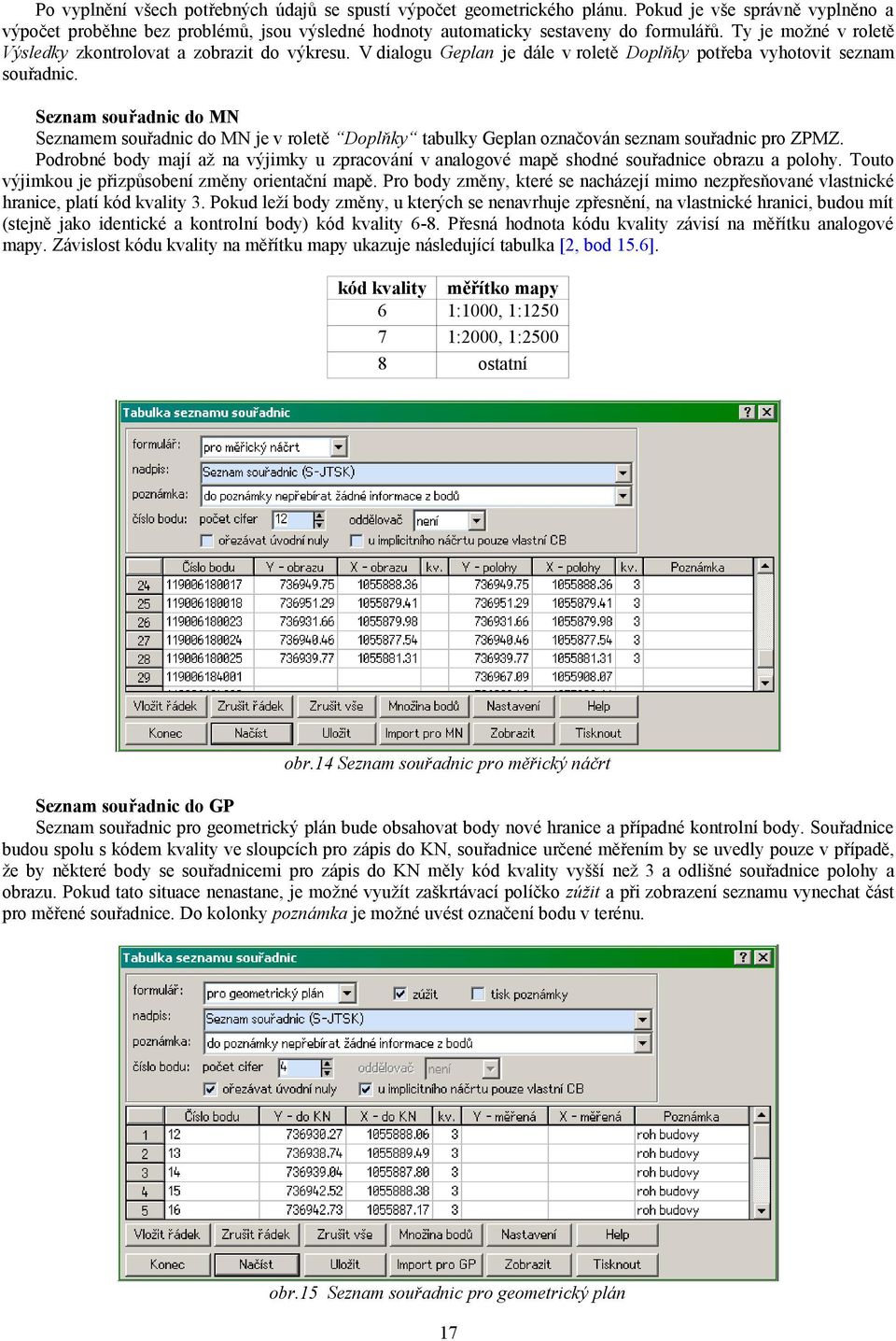Click the 'Y - do KN' column header

coord(302,1116)
